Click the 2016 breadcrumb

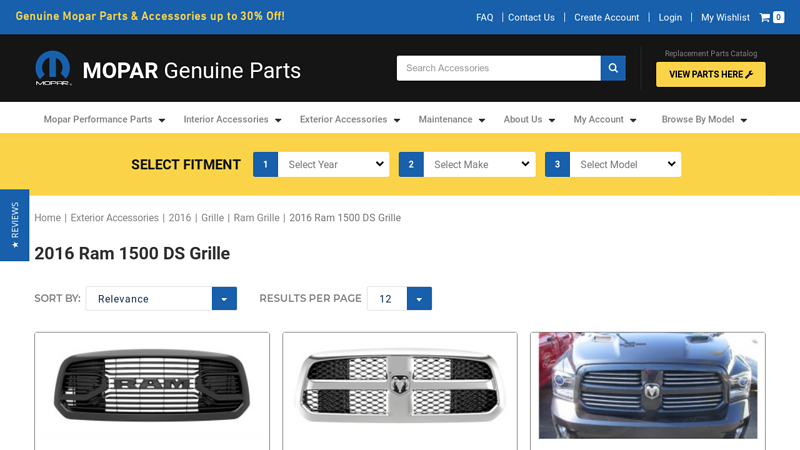[x=180, y=218]
